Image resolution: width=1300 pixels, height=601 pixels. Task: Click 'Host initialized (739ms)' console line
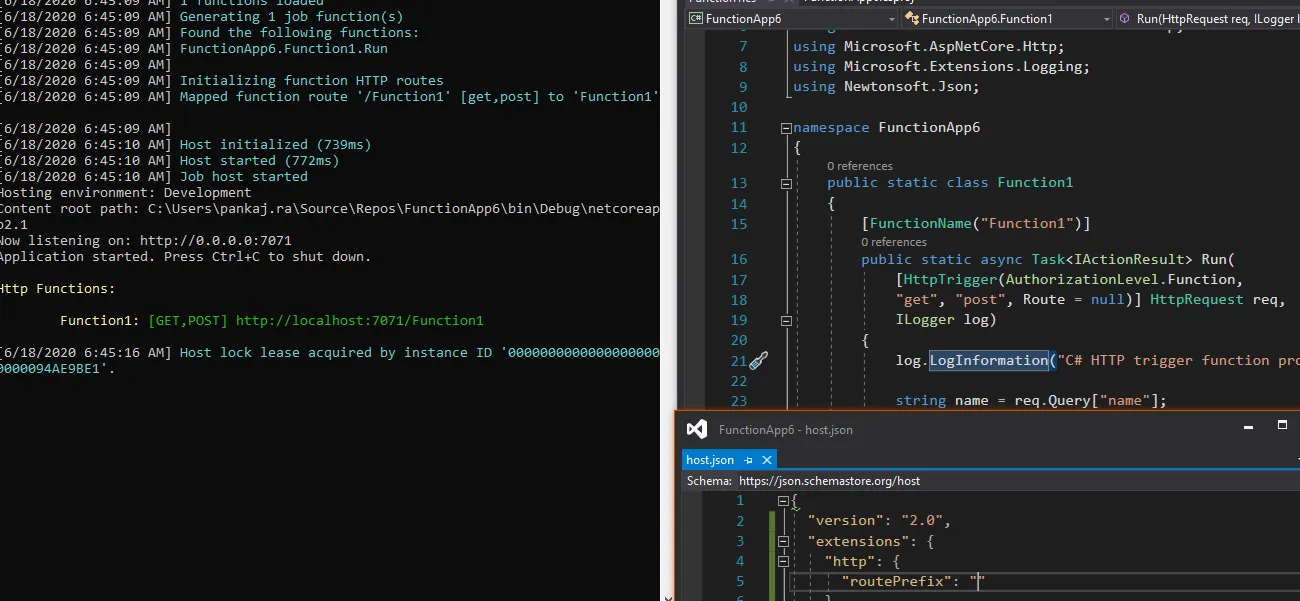(x=275, y=145)
